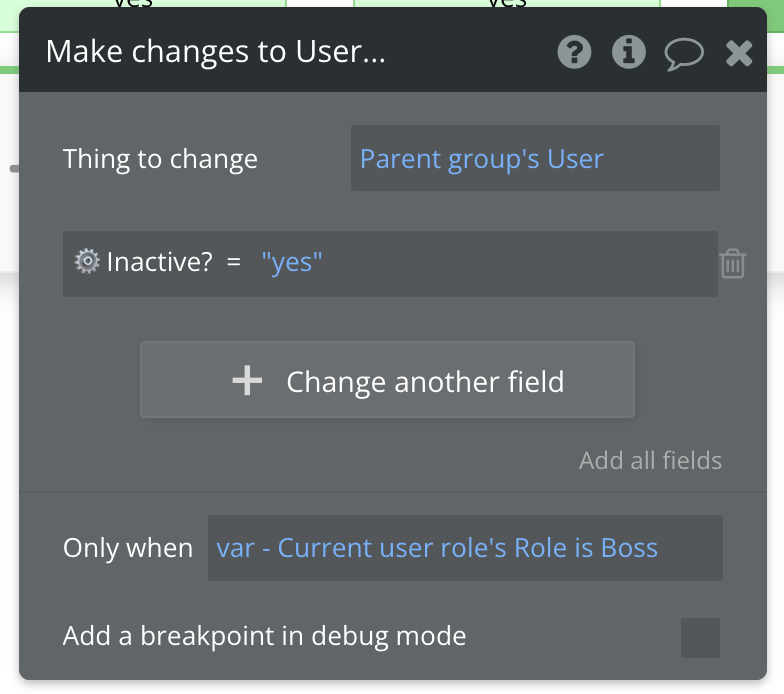The width and height of the screenshot is (784, 694).
Task: Select the Inactive? field name
Action: pos(160,262)
